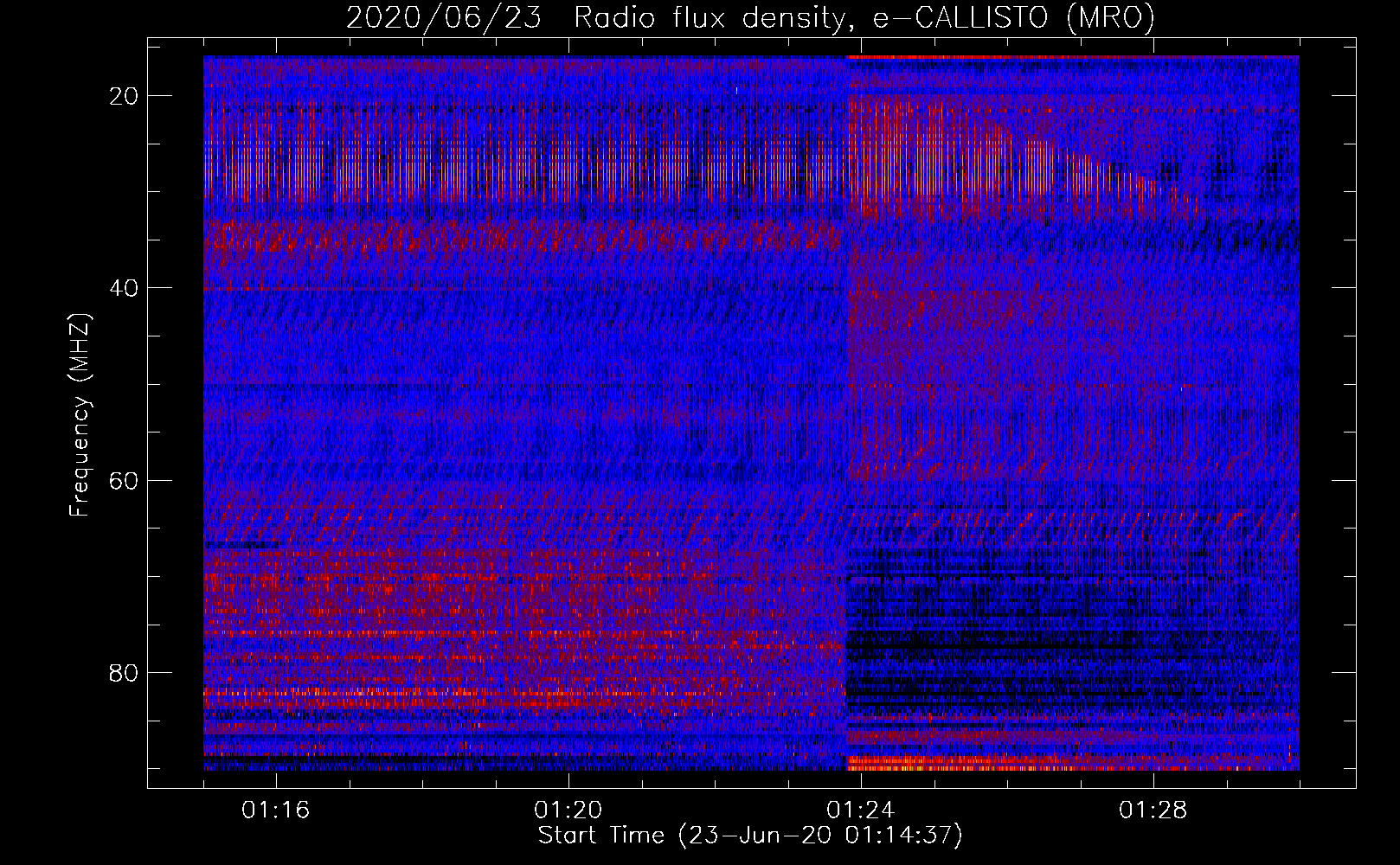This screenshot has width=1400, height=865.
Task: Click the '40' frequency tick label
Action: click(x=125, y=288)
